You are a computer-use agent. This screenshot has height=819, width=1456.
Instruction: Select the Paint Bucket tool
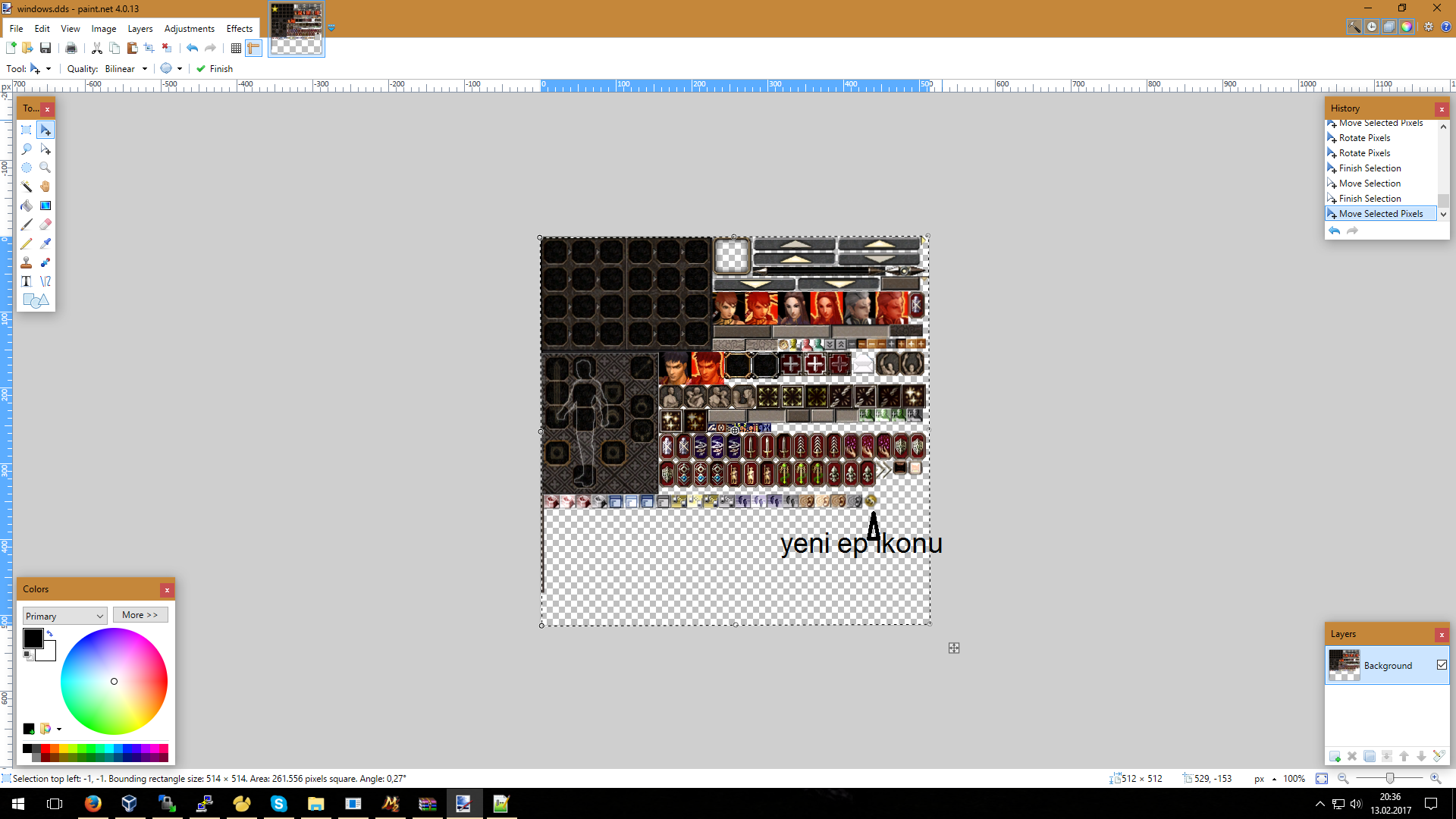(27, 206)
